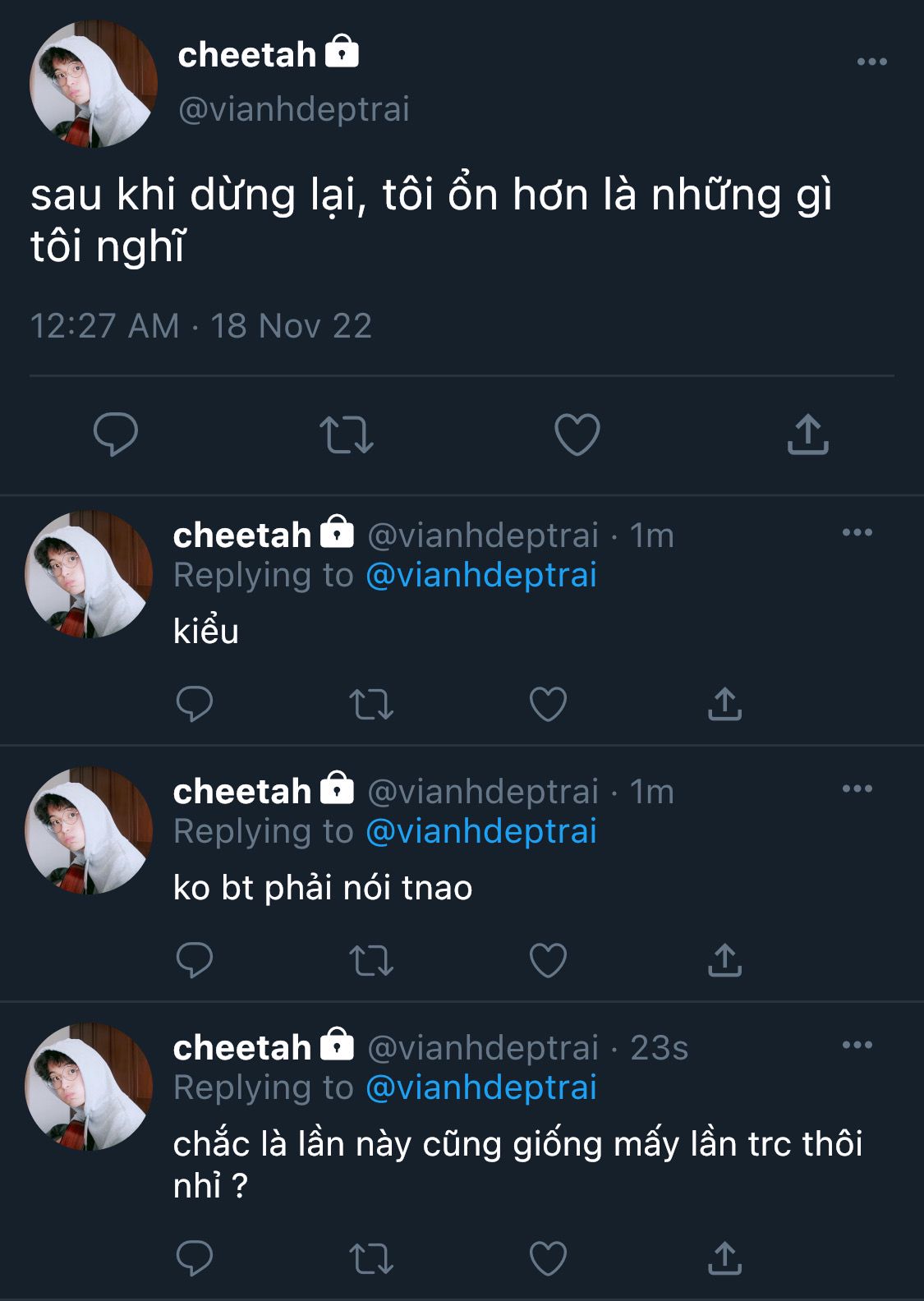Open @vianhdeptrai mention link in "kiểu" reply
The height and width of the screenshot is (1301, 924).
[480, 575]
